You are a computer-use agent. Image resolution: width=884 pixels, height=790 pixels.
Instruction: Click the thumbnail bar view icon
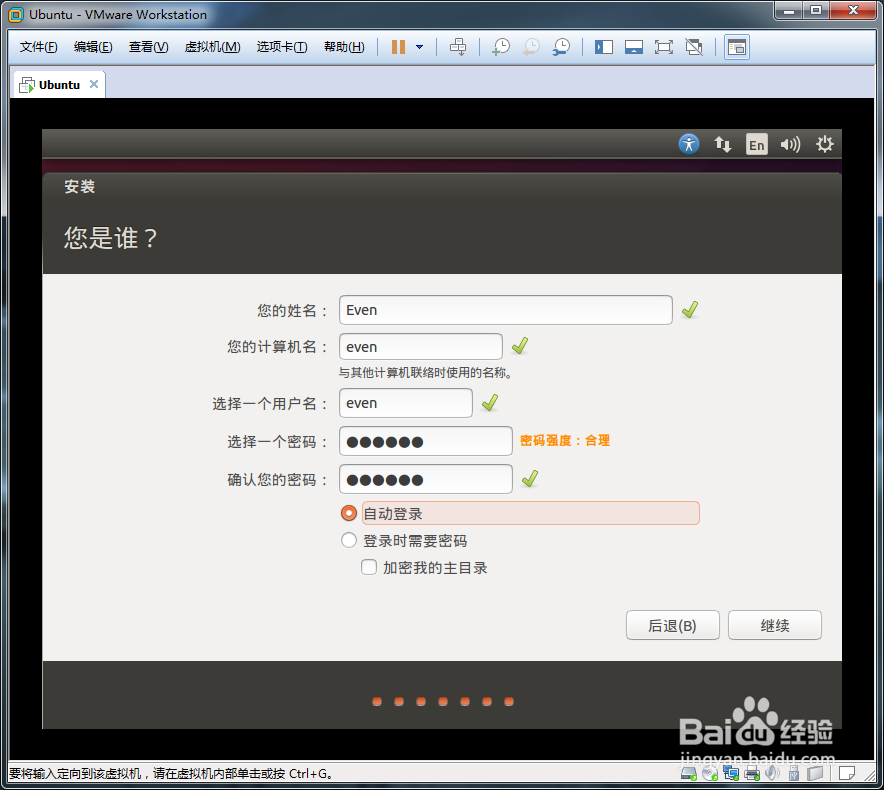pyautogui.click(x=634, y=47)
